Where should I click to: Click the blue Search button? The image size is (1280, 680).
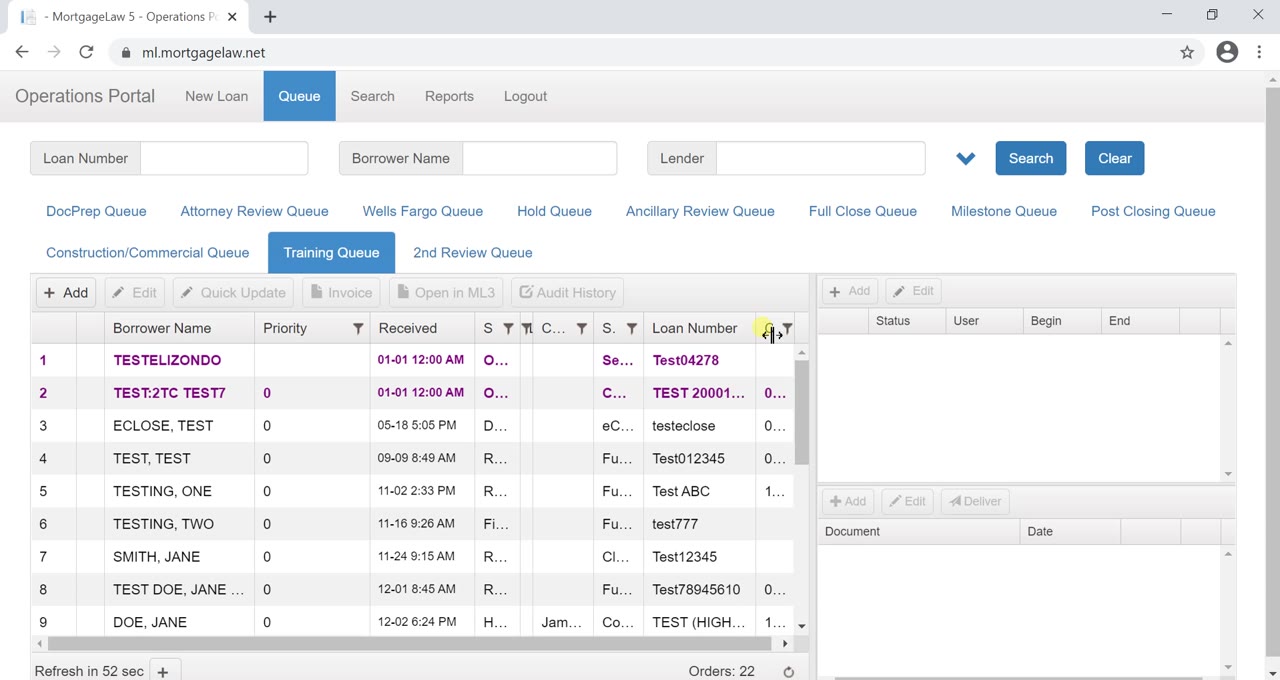coord(1030,159)
